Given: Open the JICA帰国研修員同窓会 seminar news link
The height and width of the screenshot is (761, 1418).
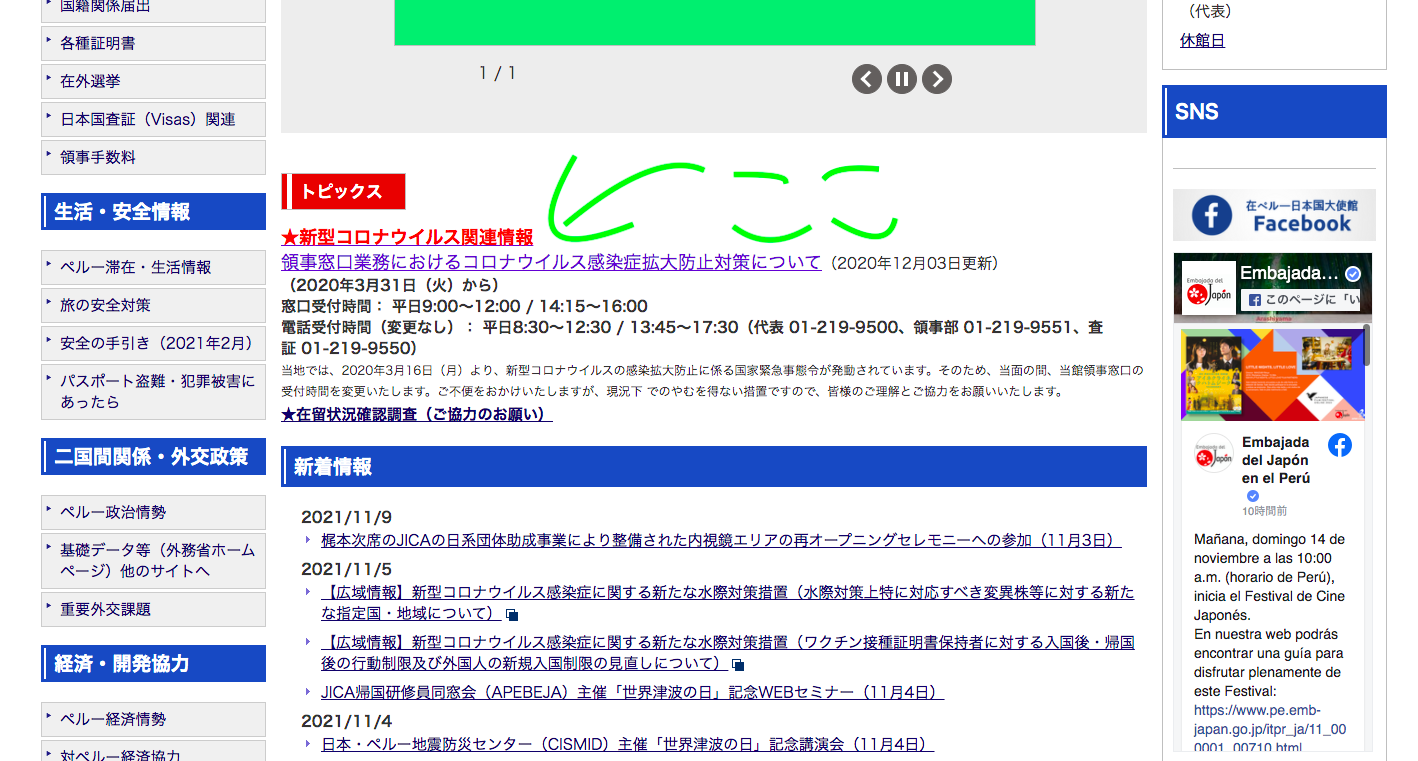Looking at the screenshot, I should point(632,692).
